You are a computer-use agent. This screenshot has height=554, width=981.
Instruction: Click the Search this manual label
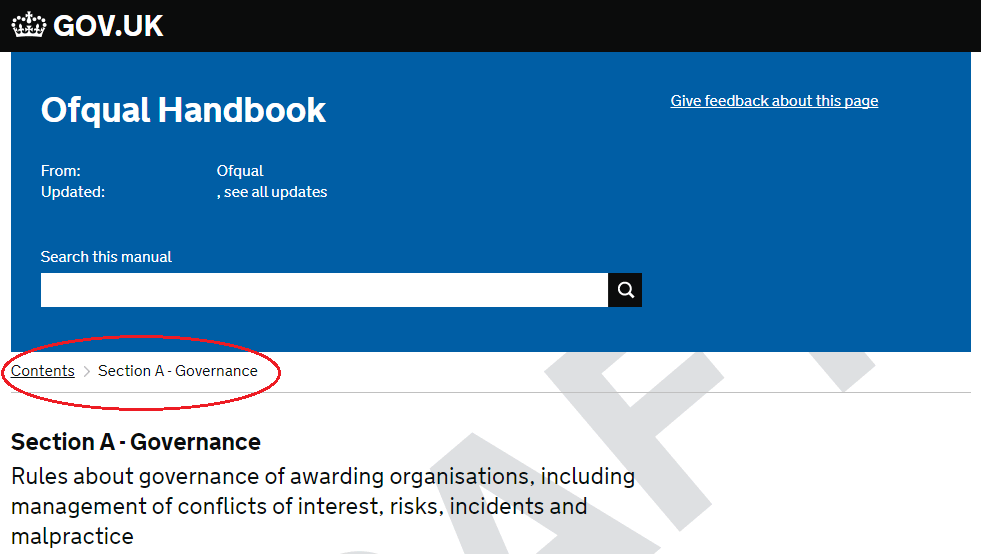coord(106,257)
